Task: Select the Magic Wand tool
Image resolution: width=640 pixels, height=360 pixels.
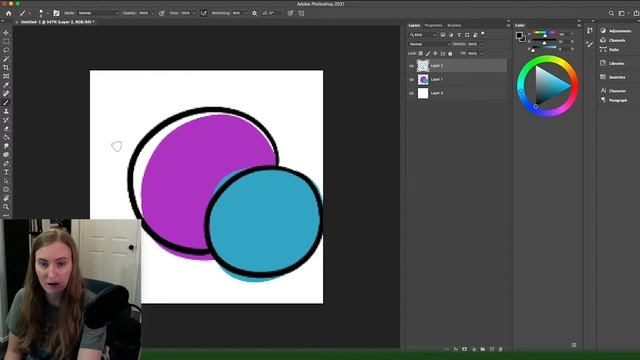Action: point(6,59)
